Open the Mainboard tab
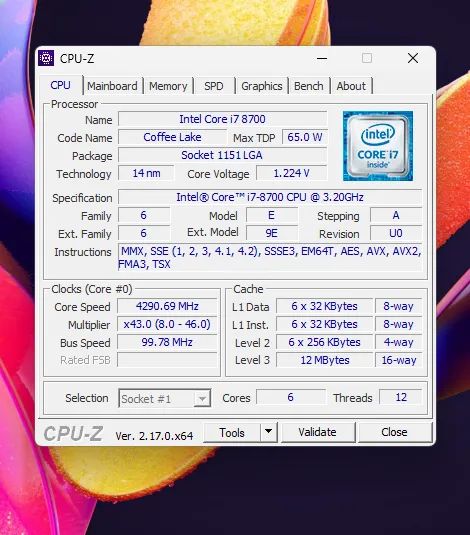Viewport: 470px width, 535px height. point(112,86)
